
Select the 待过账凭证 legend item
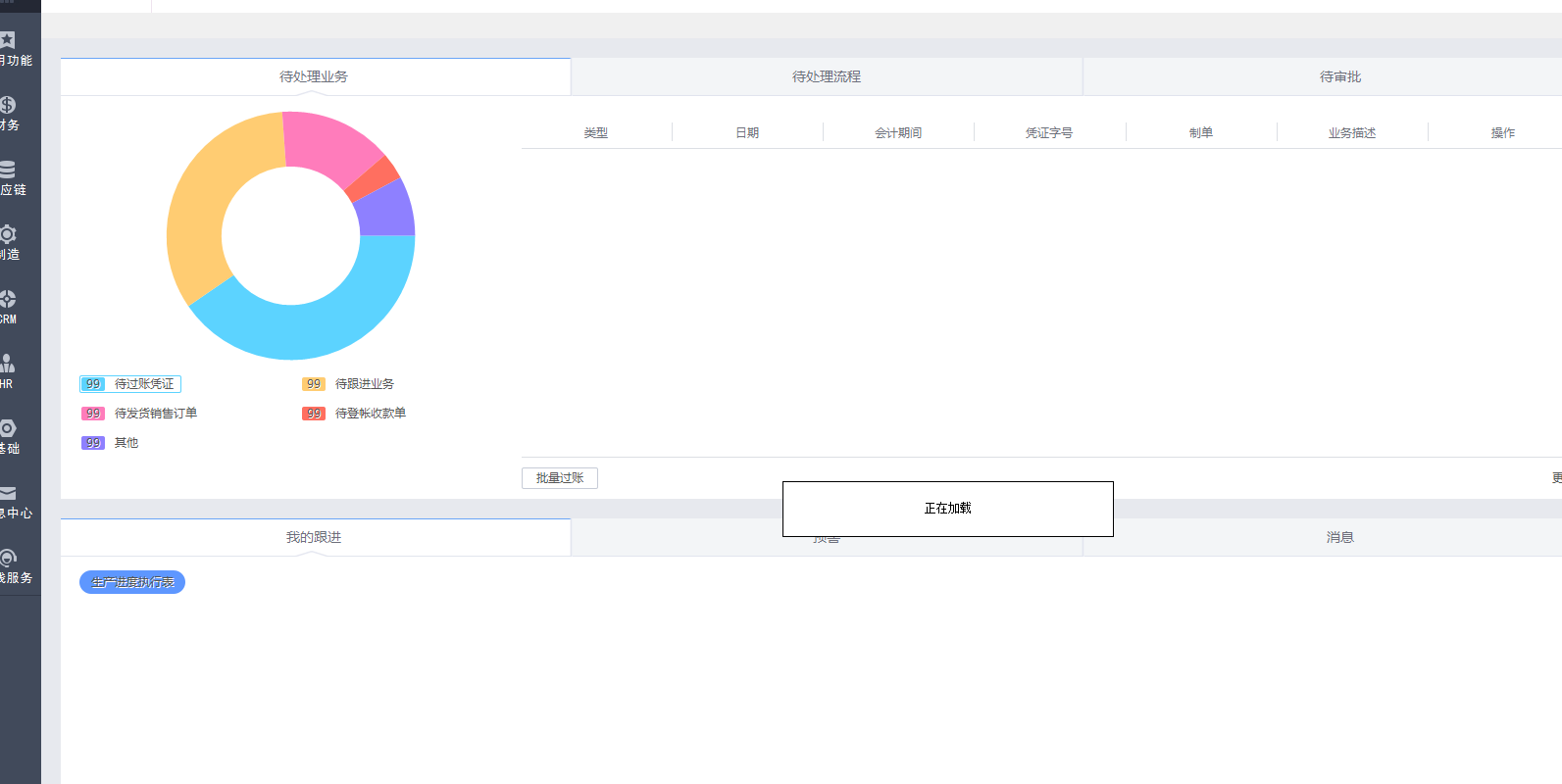coord(130,384)
